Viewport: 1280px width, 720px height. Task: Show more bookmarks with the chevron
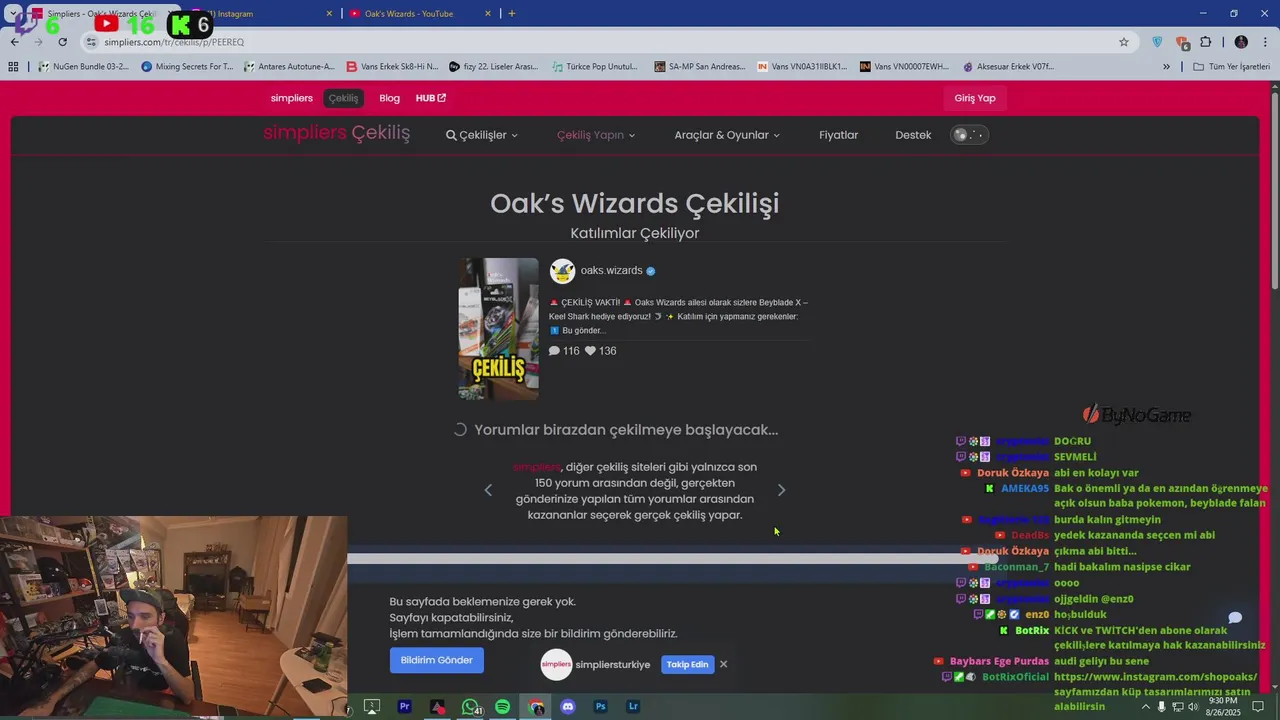point(1166,67)
